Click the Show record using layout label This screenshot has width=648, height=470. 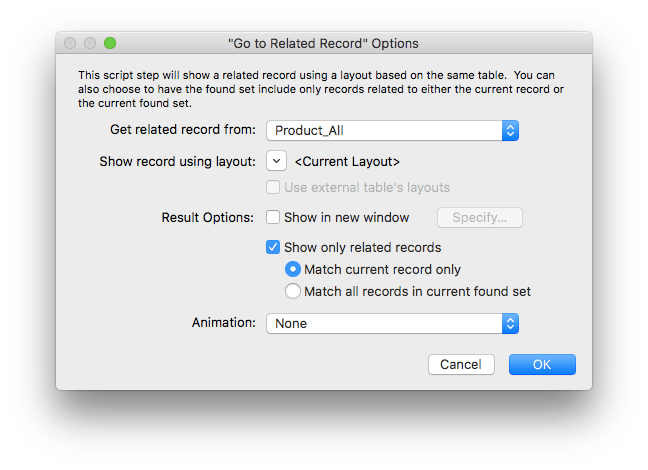click(178, 161)
